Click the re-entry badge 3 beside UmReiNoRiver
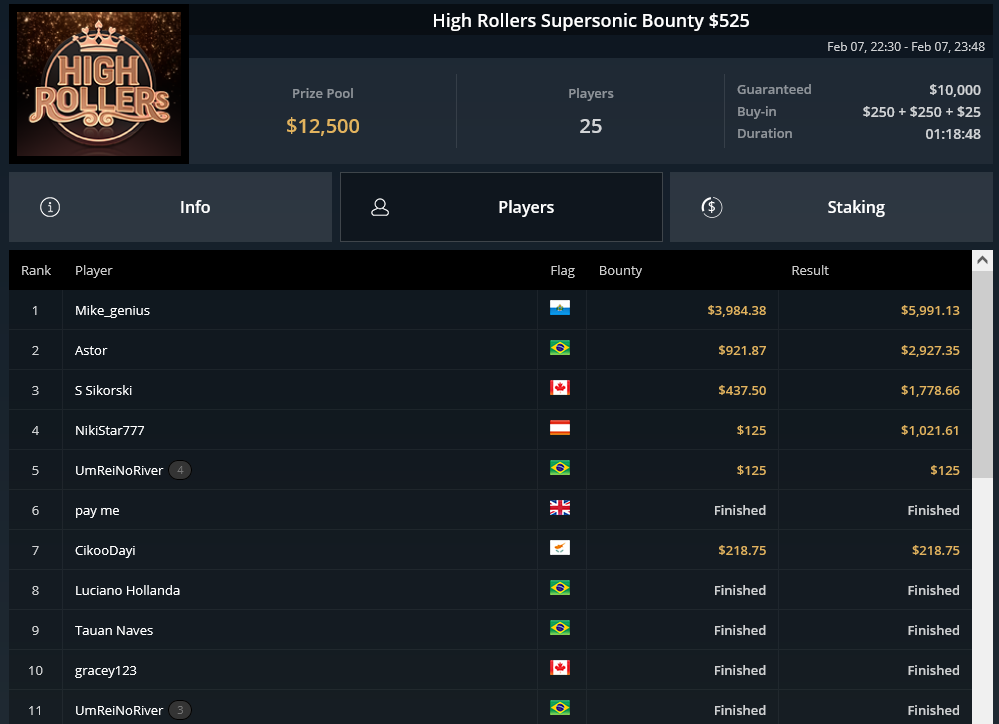The height and width of the screenshot is (724, 999). tap(180, 710)
